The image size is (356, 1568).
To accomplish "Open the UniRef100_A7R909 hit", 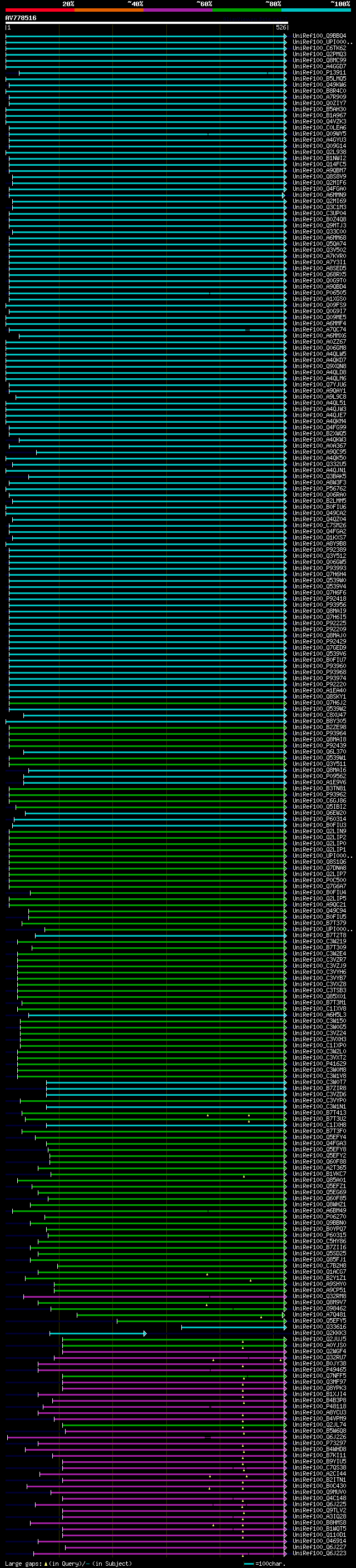I will (x=319, y=97).
